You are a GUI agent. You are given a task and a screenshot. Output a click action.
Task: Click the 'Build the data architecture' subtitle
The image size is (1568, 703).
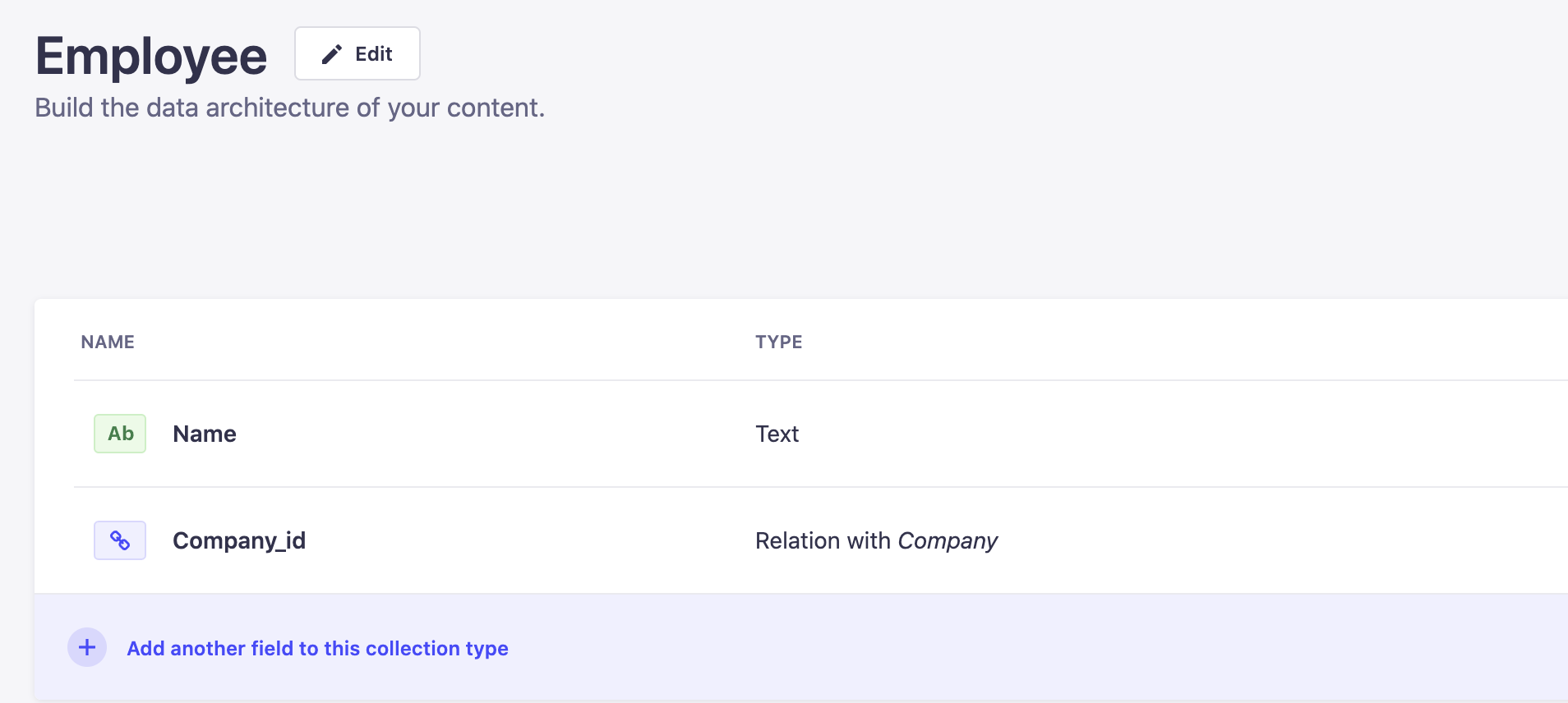click(289, 108)
